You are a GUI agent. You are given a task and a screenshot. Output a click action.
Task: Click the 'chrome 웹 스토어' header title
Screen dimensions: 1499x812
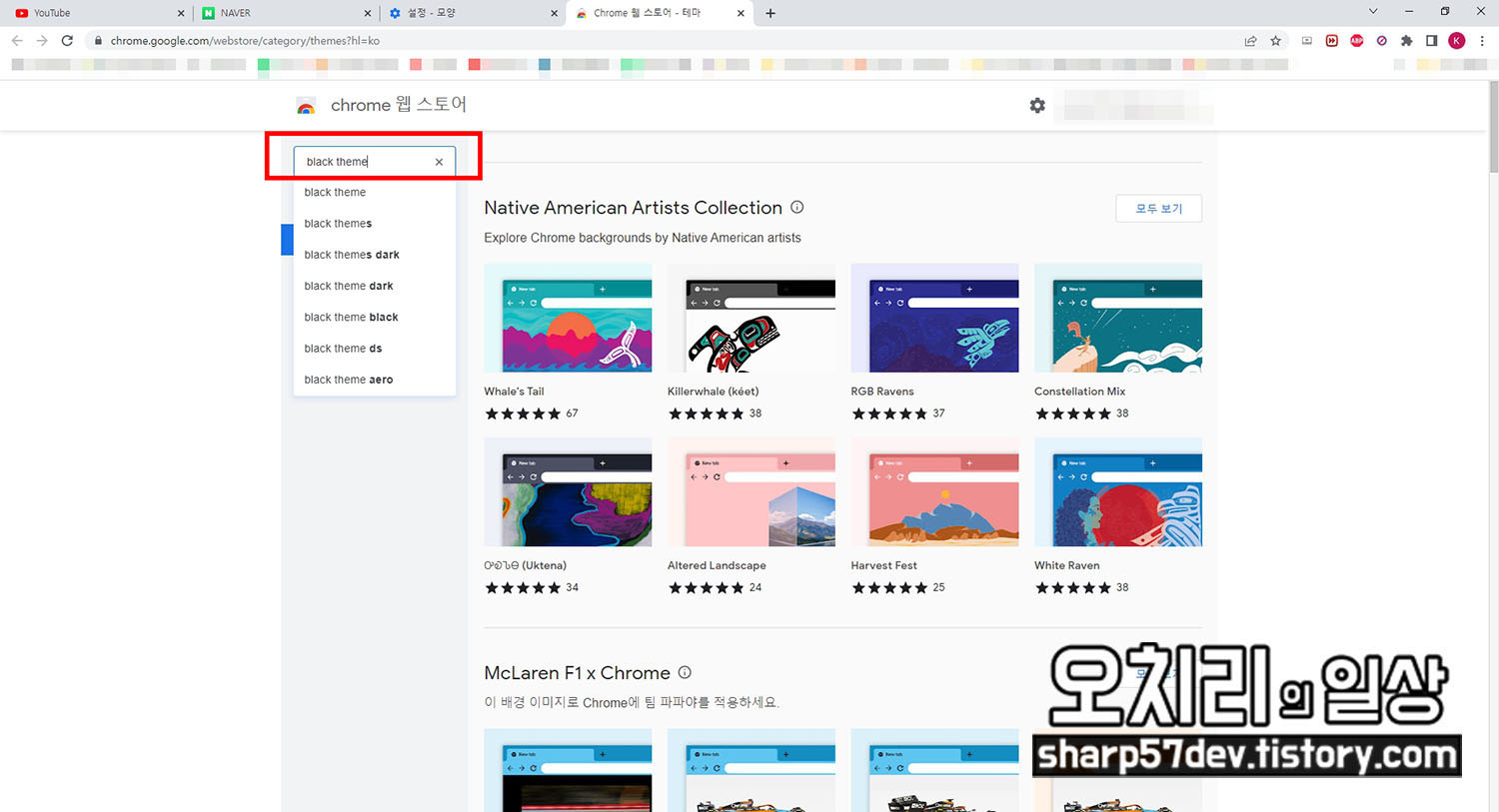[399, 105]
